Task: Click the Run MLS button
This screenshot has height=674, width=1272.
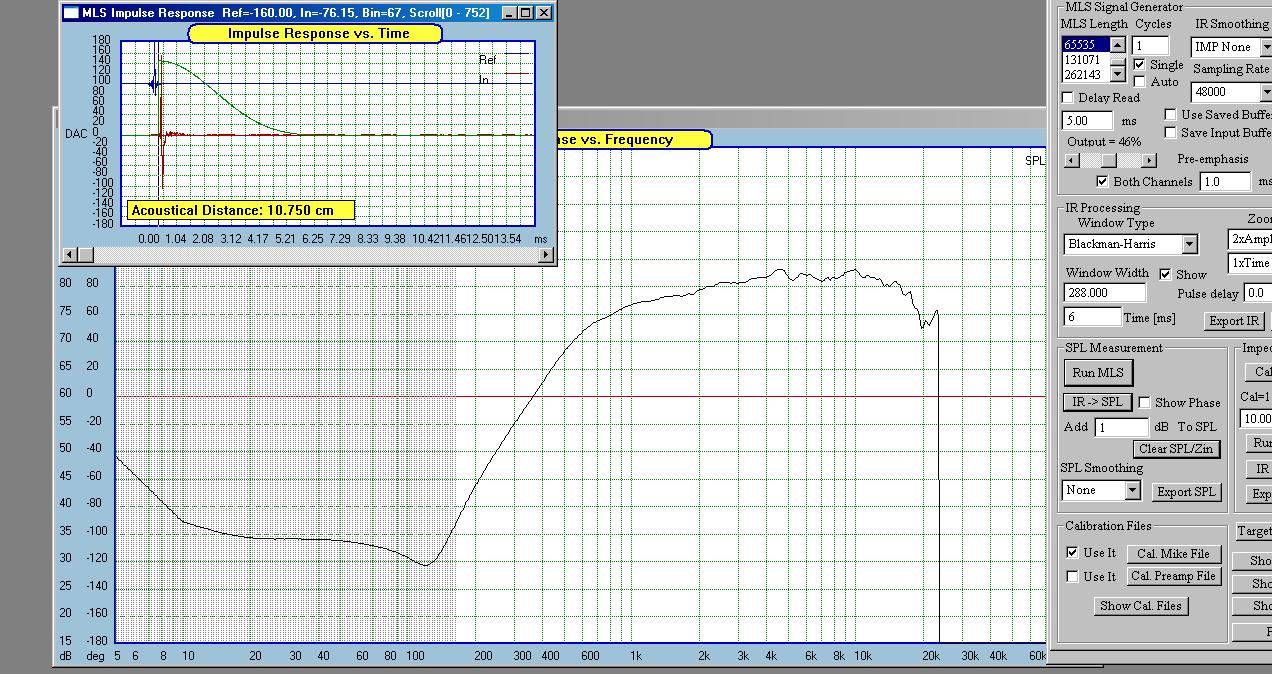Action: pos(1098,373)
